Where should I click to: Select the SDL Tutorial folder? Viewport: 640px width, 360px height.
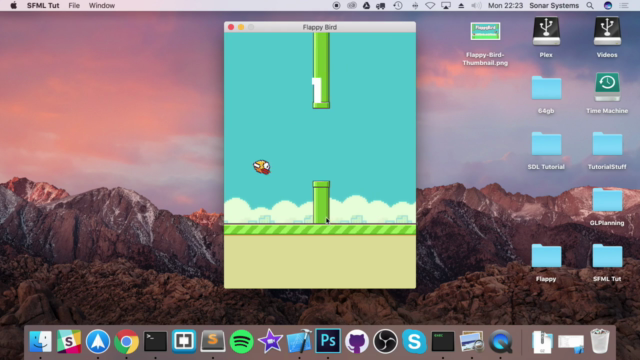pyautogui.click(x=546, y=144)
